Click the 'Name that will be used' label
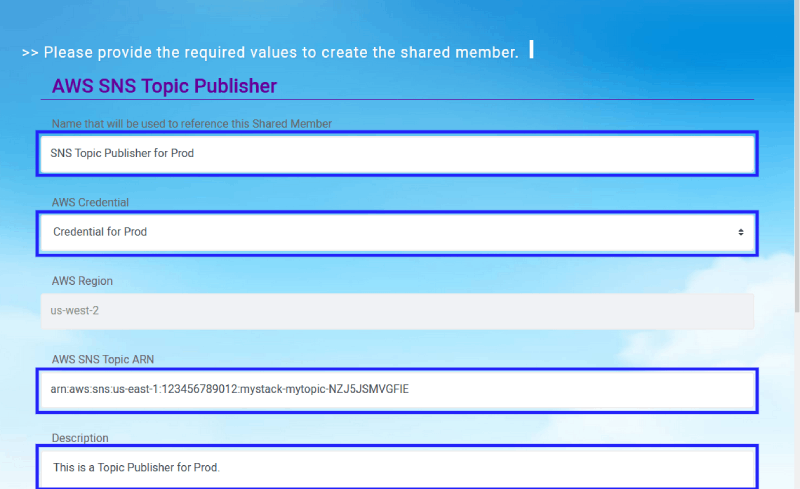 coord(191,124)
